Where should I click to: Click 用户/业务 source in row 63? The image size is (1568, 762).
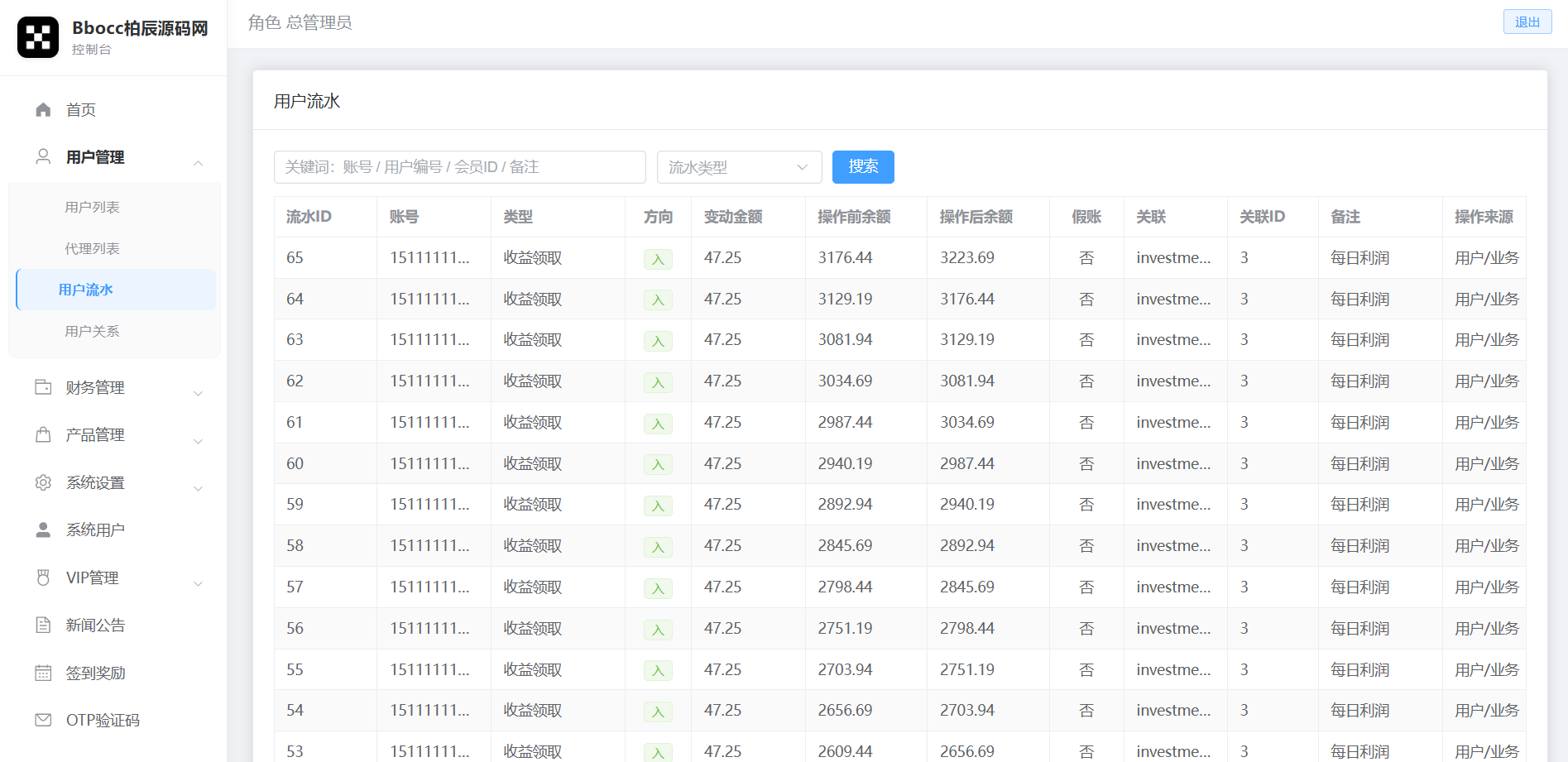1487,339
